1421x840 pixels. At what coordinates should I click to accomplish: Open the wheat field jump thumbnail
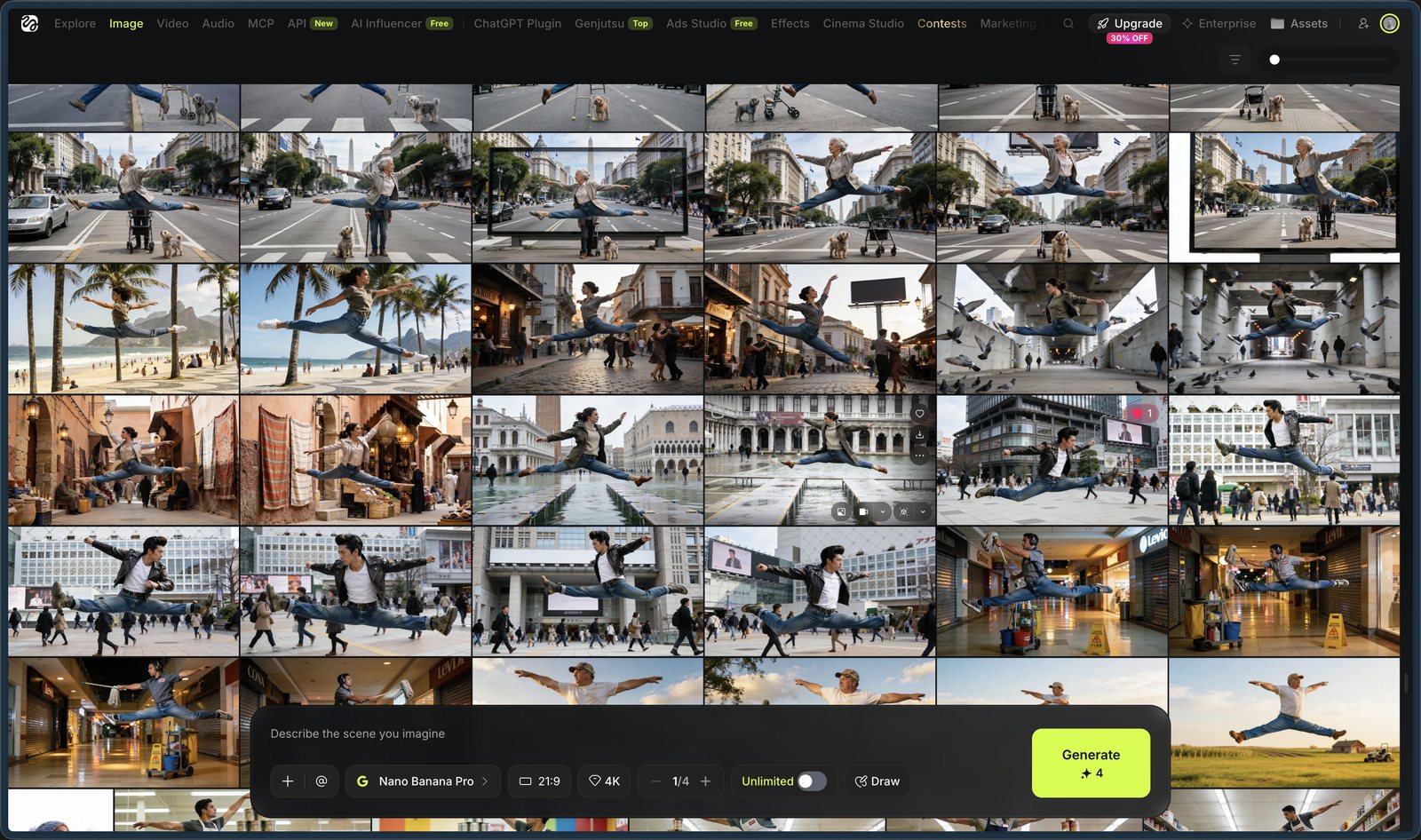coord(1284,723)
